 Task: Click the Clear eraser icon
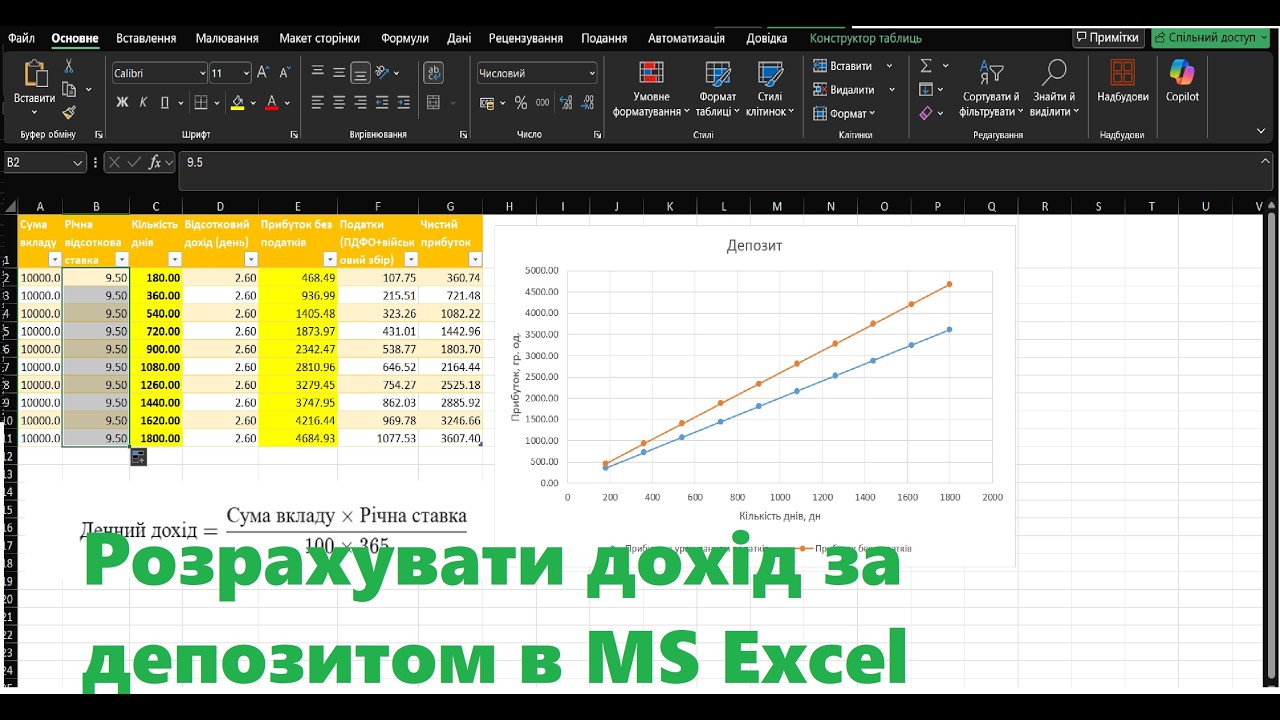[x=926, y=113]
